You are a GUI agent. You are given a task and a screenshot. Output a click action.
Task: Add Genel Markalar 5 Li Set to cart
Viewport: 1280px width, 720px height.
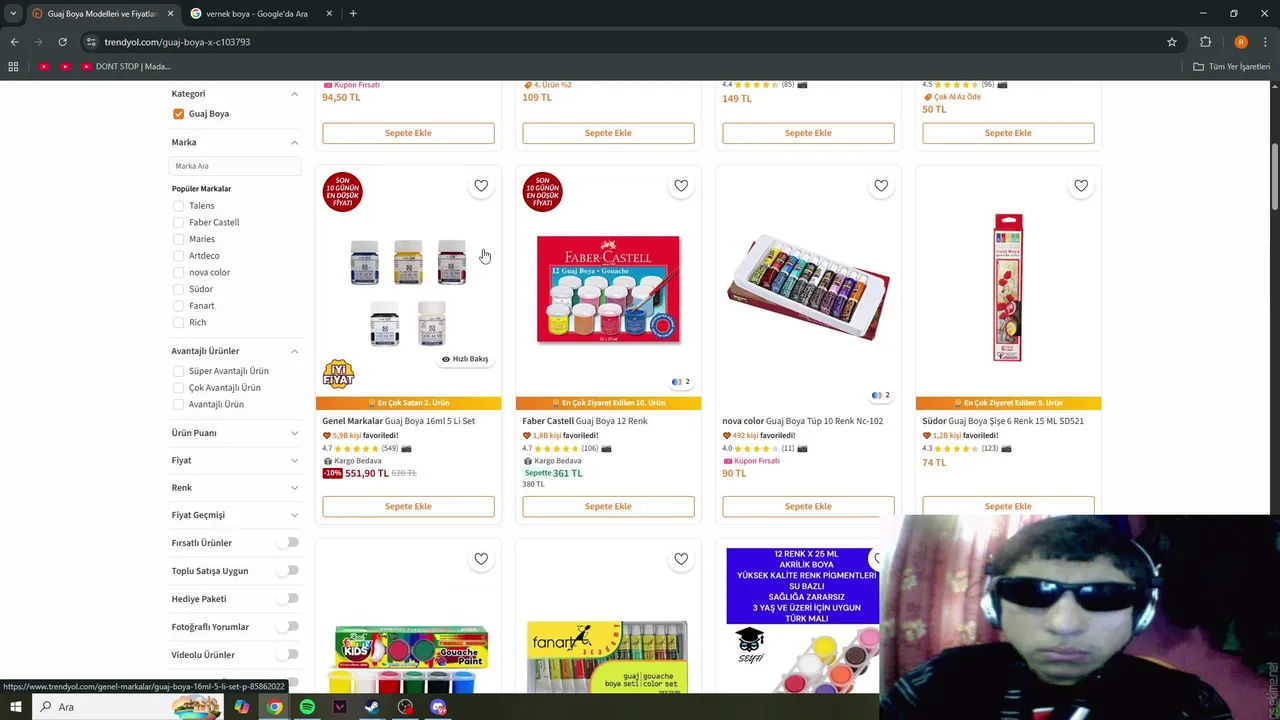tap(408, 506)
